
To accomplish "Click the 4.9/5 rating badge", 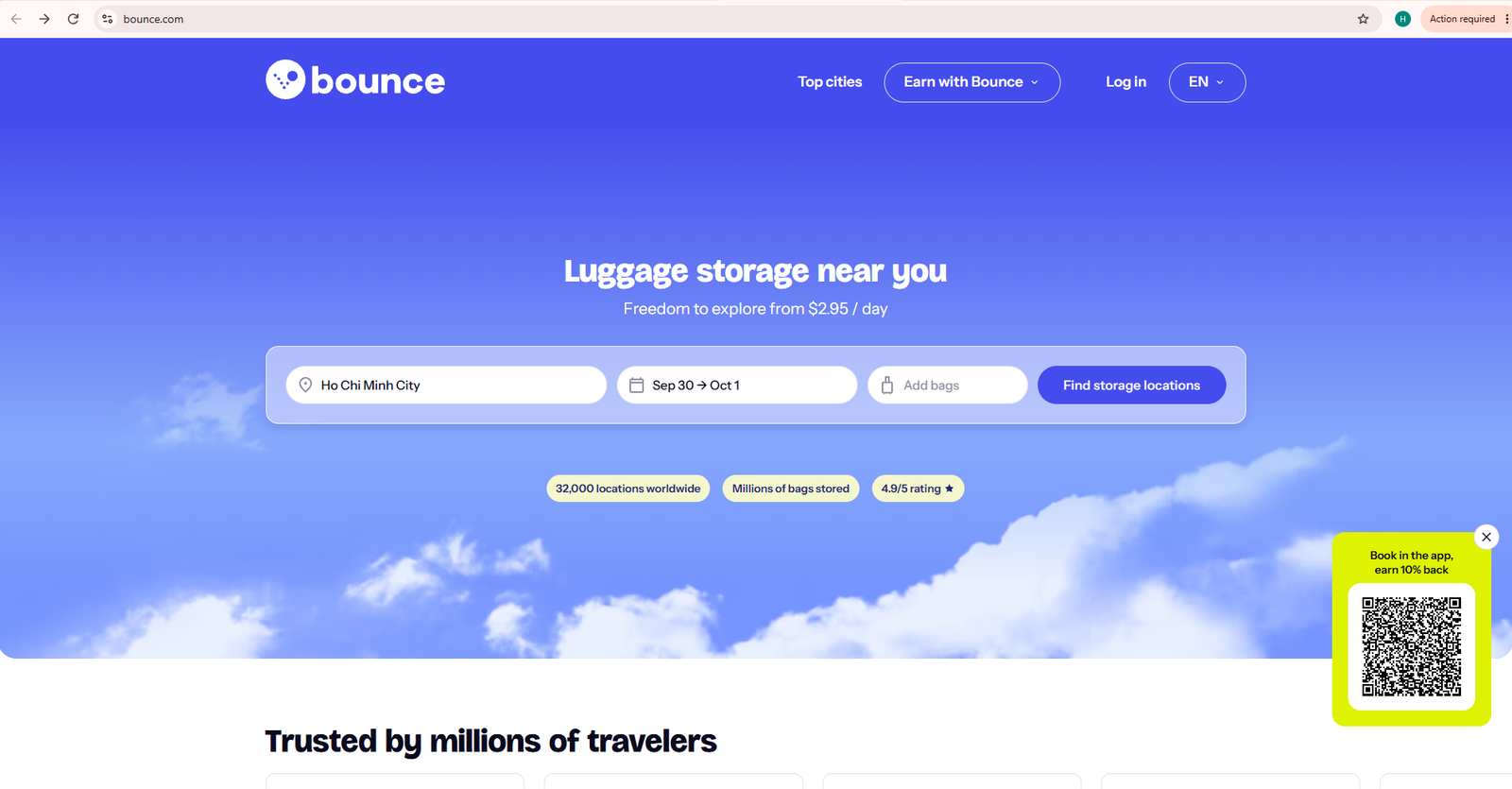I will tap(918, 489).
